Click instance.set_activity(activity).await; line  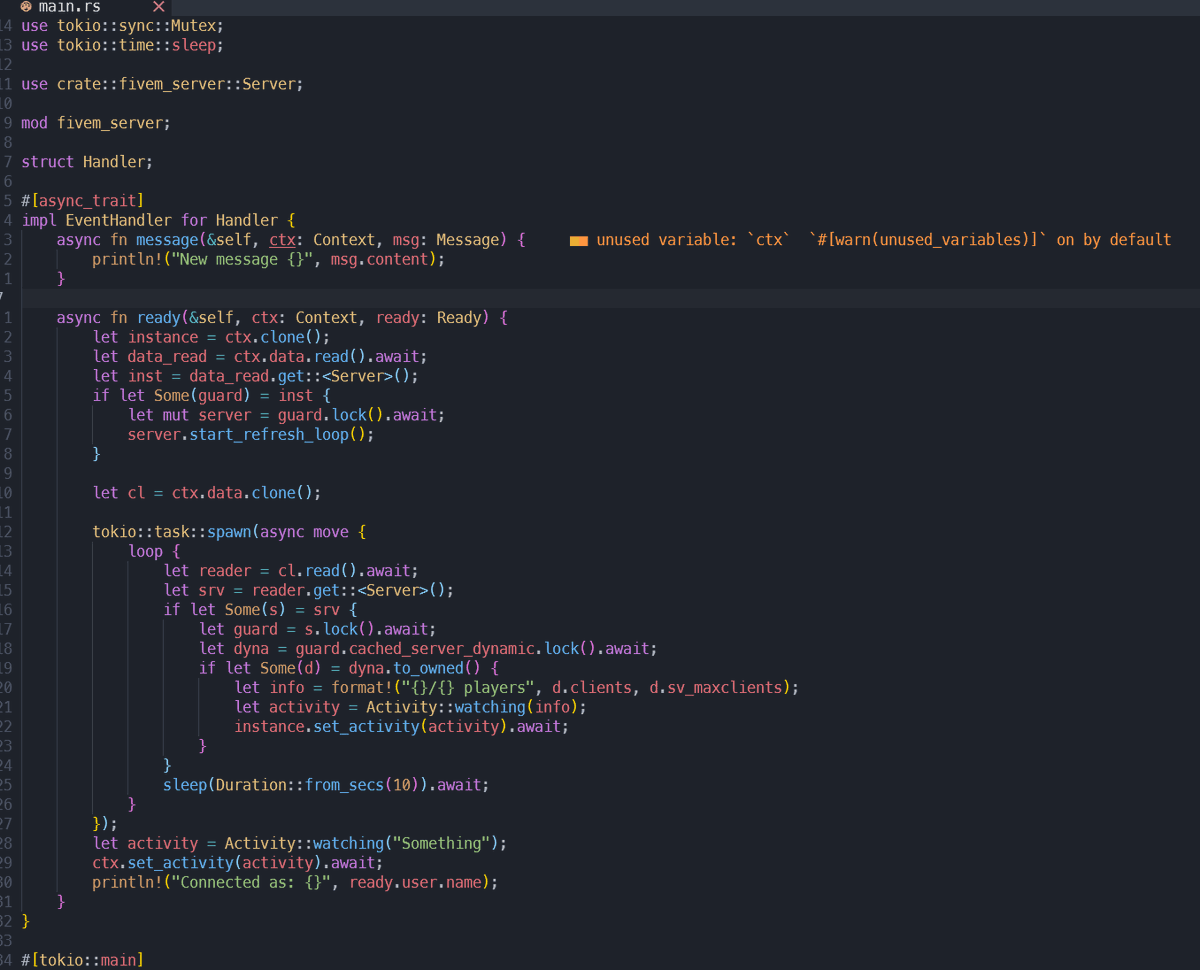tap(401, 727)
